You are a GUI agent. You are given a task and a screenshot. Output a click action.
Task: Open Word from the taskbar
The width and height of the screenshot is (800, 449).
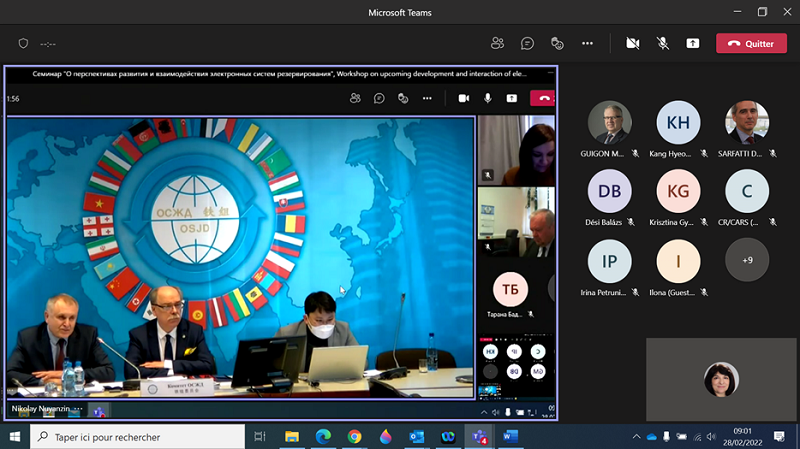coord(508,437)
